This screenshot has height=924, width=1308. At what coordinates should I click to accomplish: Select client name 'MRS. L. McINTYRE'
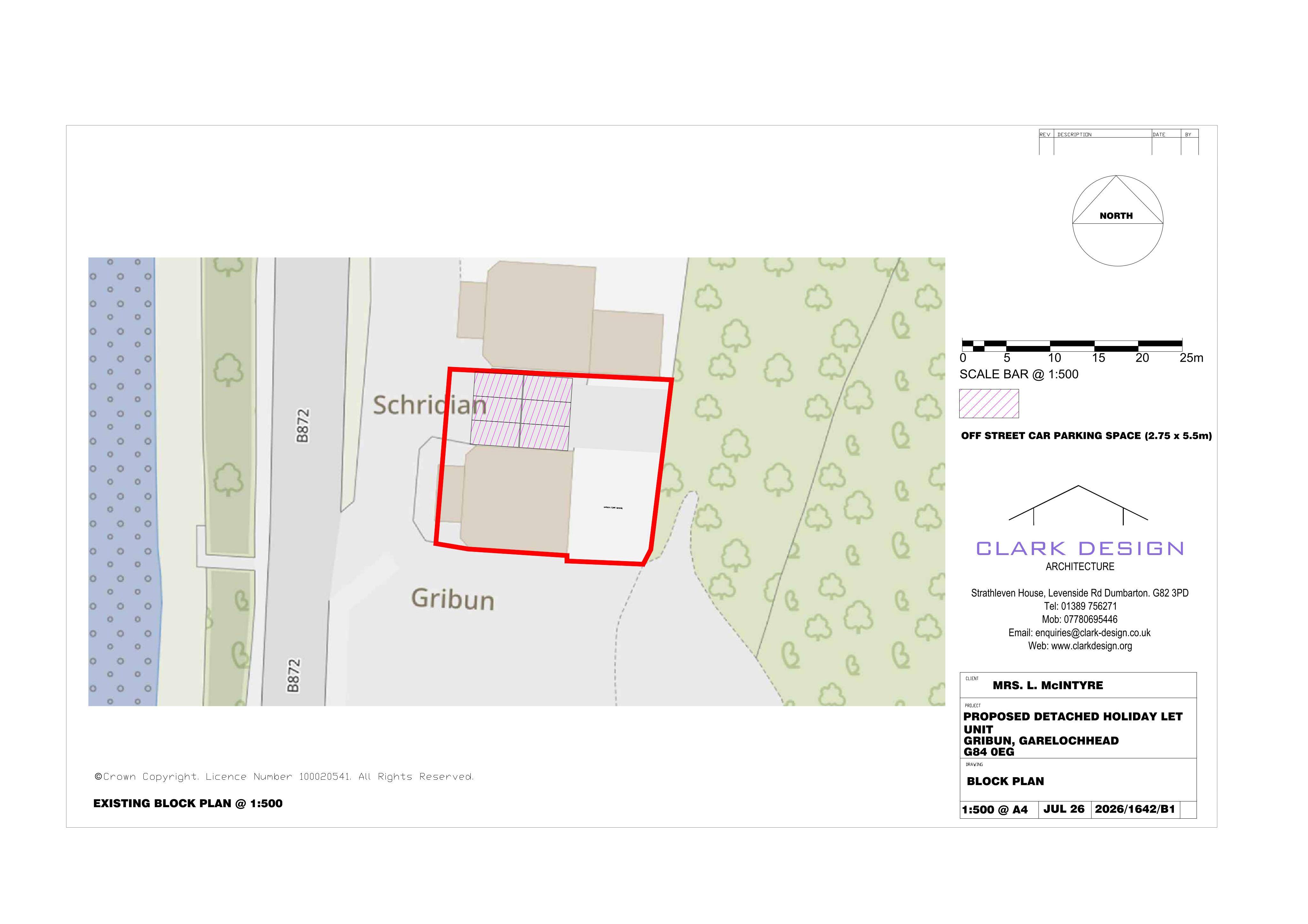point(1048,686)
